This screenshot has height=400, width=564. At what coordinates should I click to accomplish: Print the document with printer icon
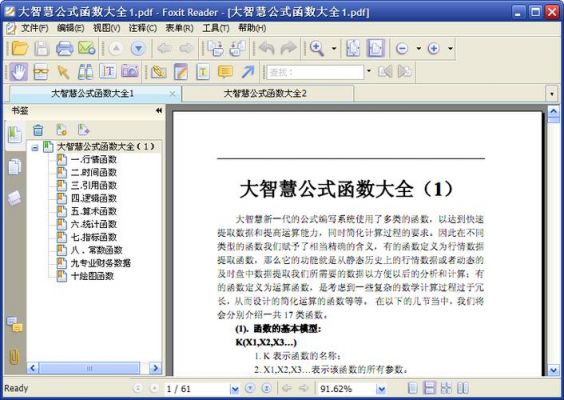click(x=64, y=48)
